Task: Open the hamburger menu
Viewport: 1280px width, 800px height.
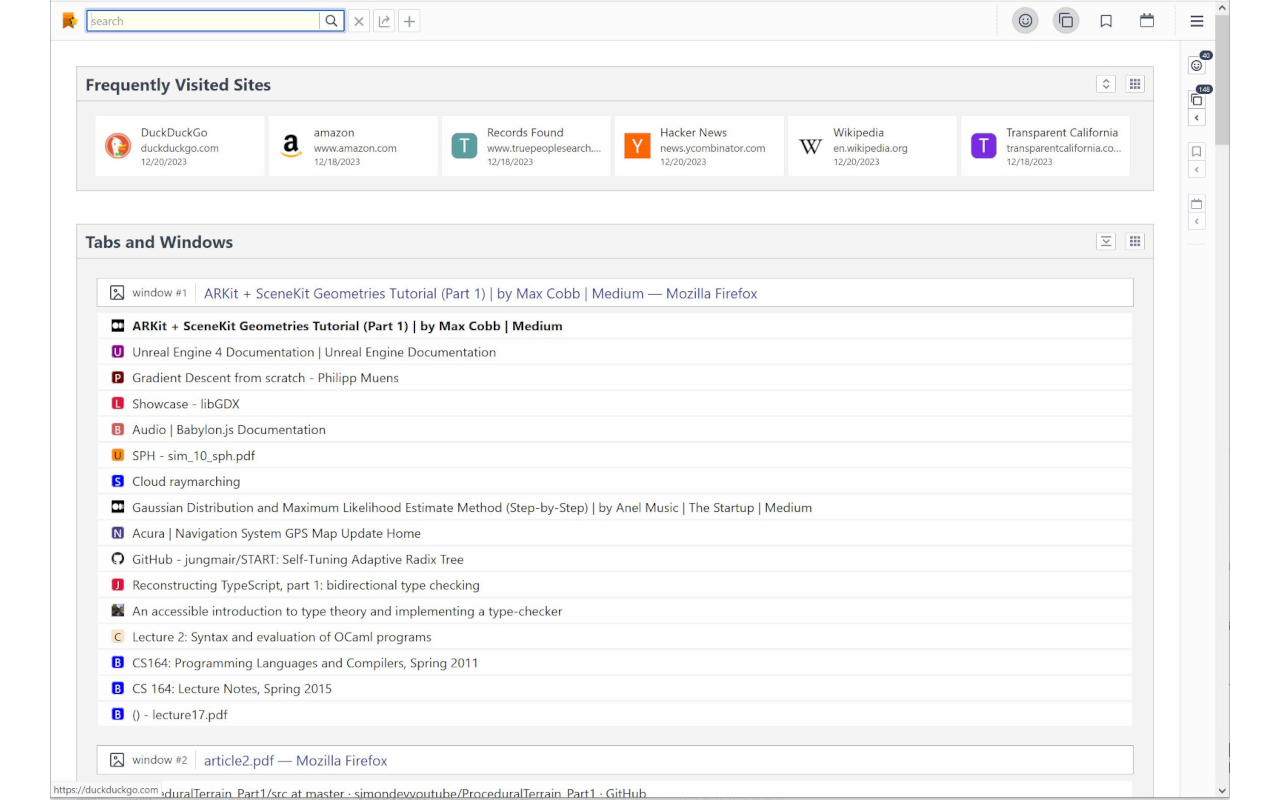Action: 1196,21
